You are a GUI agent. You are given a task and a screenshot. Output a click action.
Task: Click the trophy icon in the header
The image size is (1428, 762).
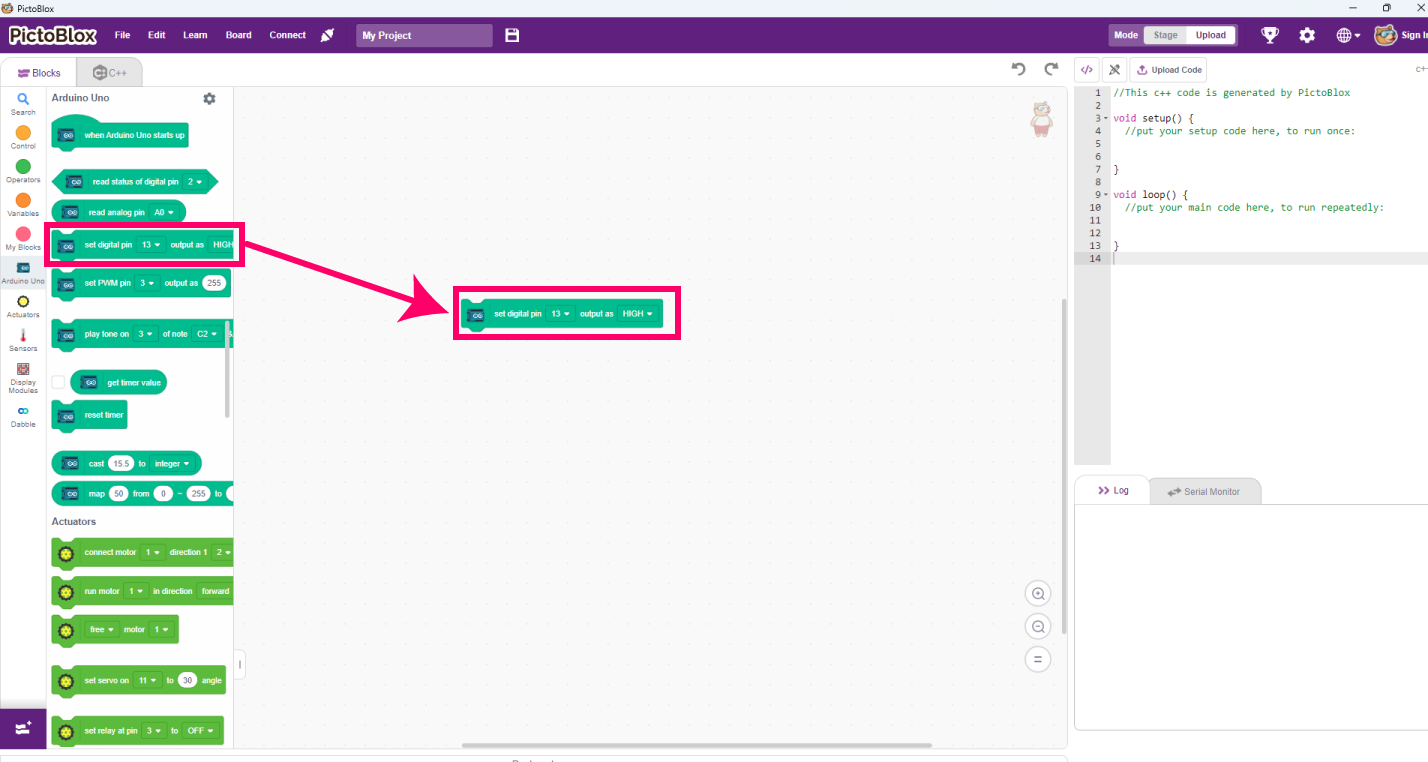coord(1270,35)
